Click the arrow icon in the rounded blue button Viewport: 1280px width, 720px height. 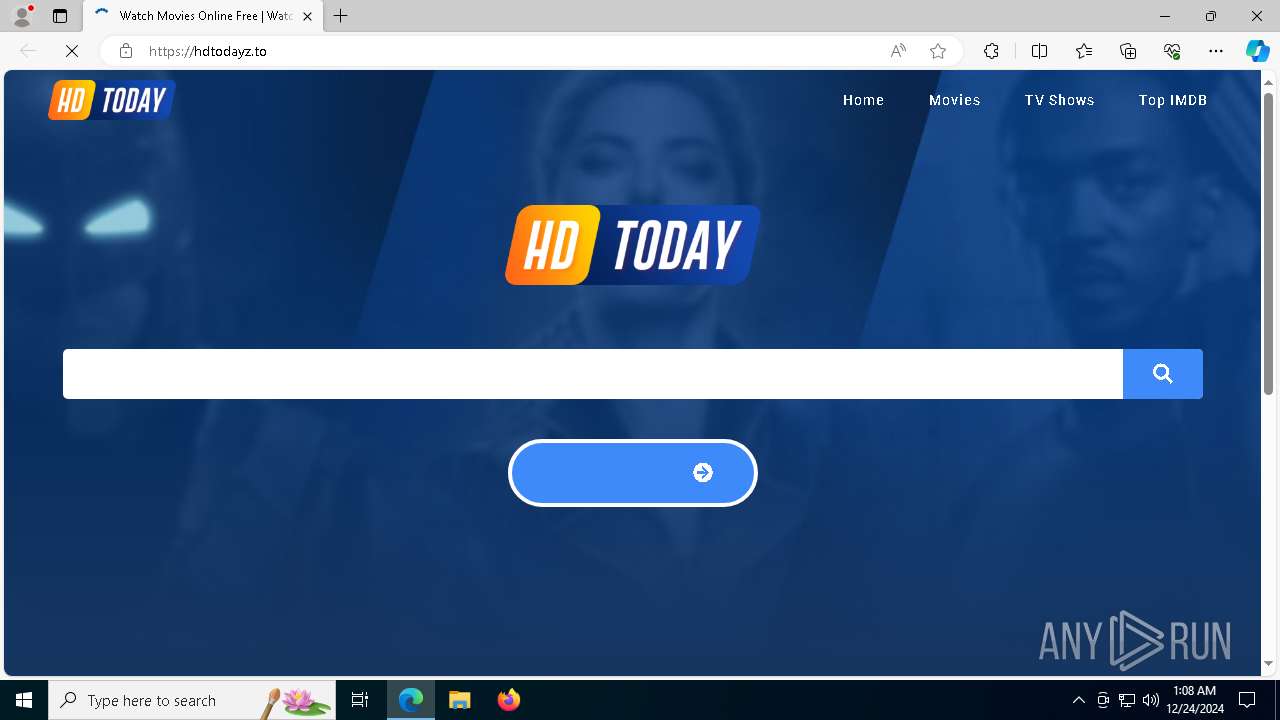click(703, 473)
